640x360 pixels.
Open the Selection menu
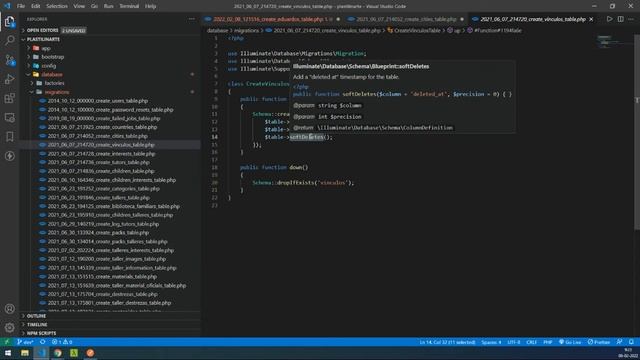(x=57, y=6)
